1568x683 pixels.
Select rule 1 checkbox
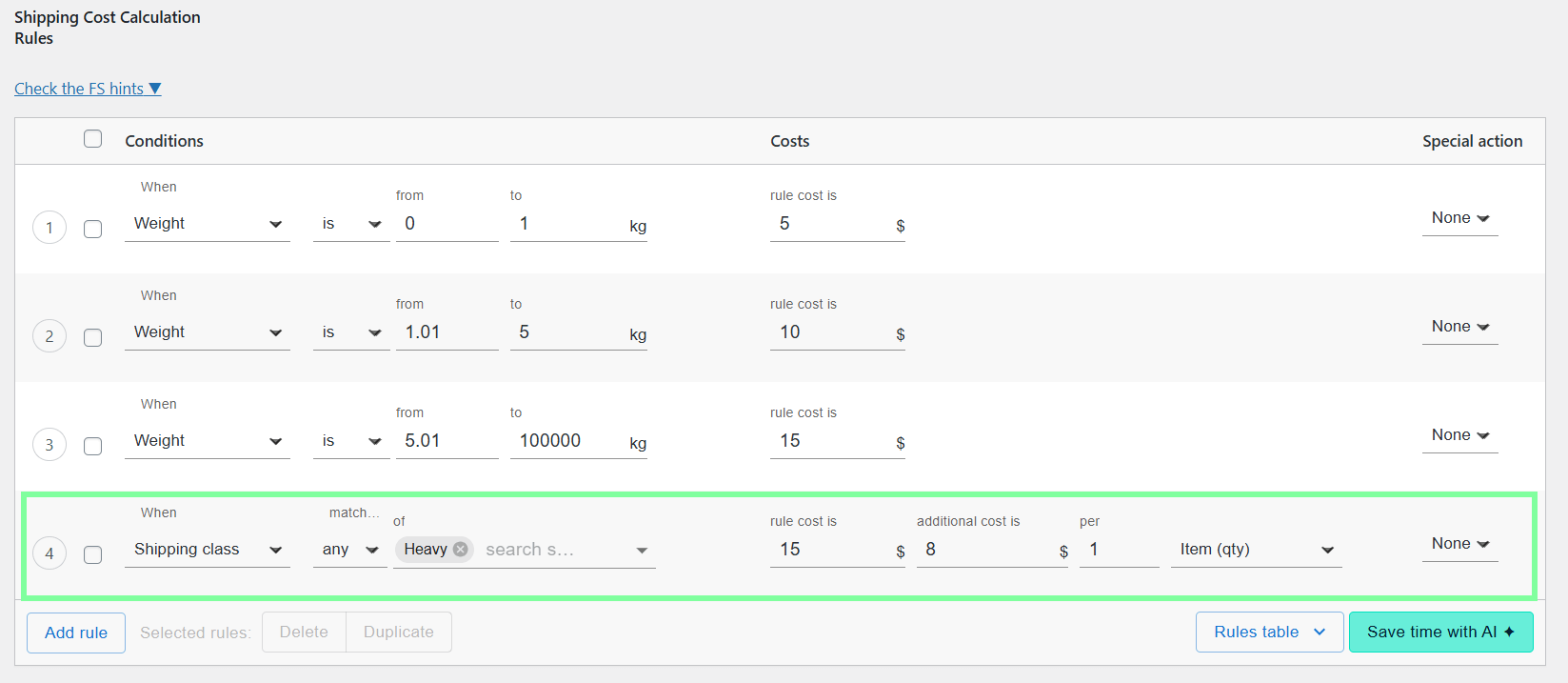[92, 230]
